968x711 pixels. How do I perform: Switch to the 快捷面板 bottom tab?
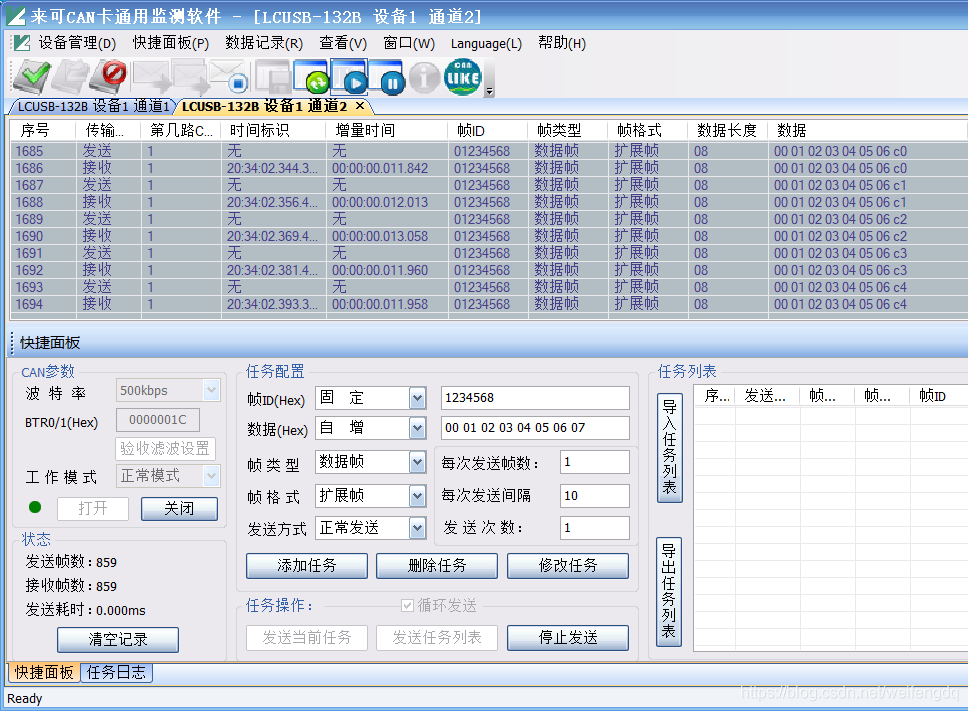[x=44, y=672]
